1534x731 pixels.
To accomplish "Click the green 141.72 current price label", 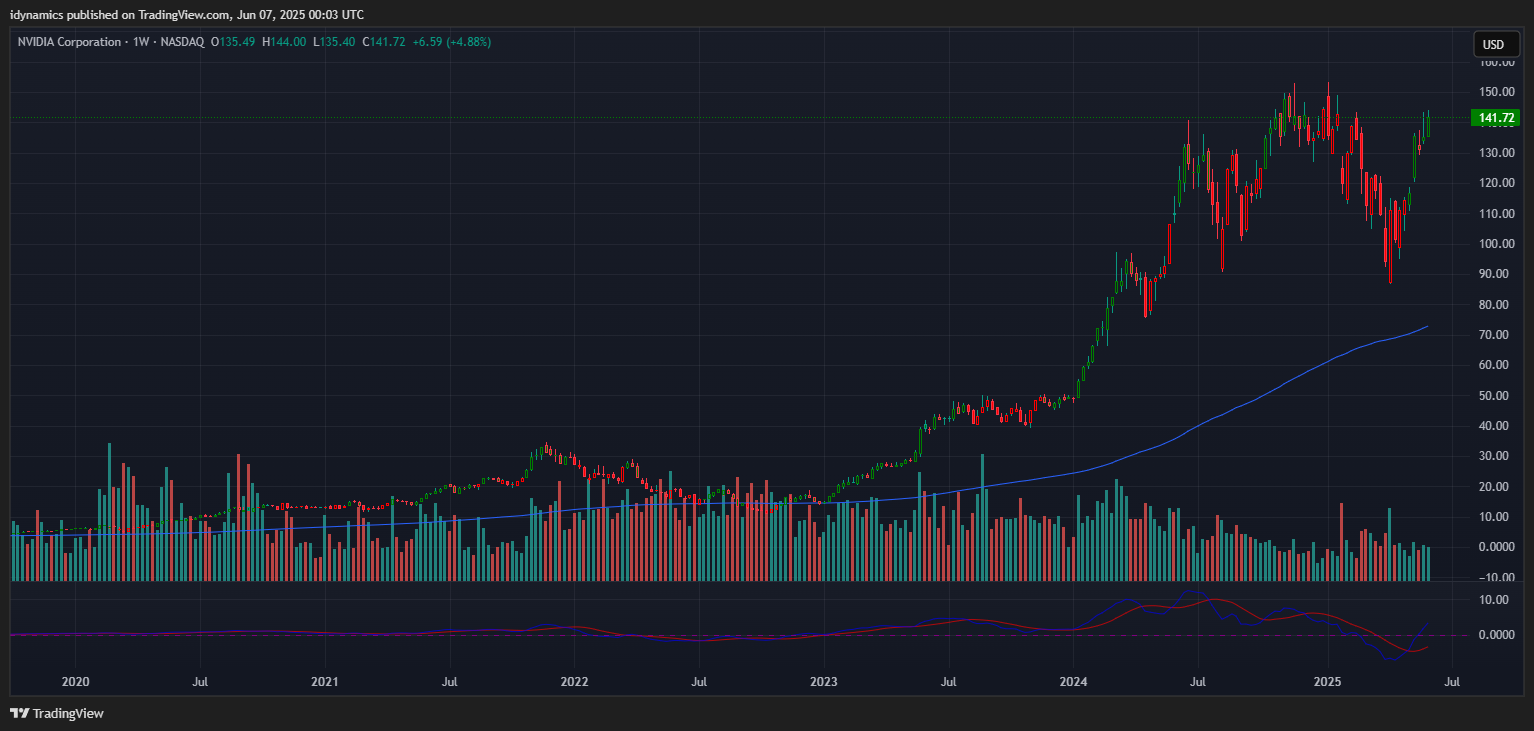I will [x=1496, y=118].
